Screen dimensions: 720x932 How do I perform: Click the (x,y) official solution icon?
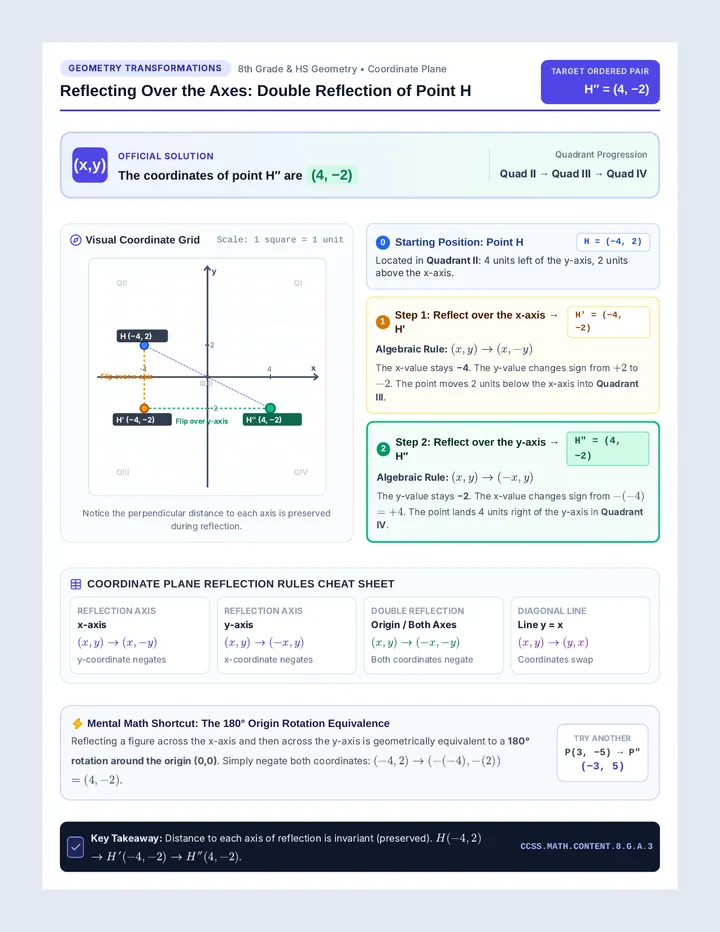coord(90,165)
